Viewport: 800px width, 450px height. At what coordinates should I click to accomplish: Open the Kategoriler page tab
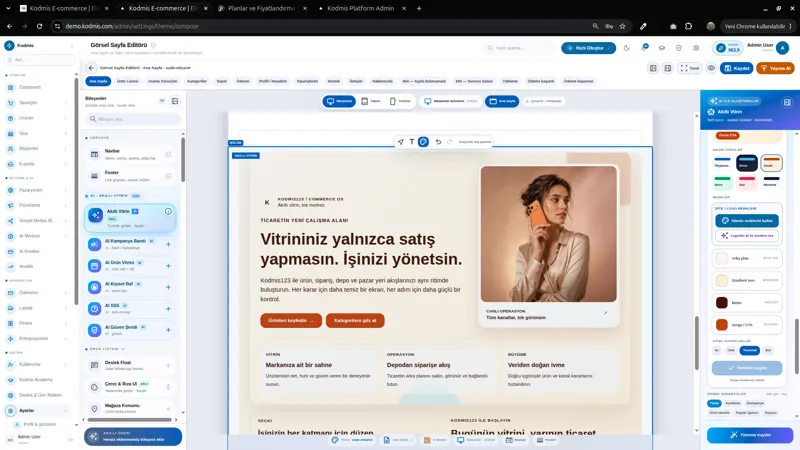click(197, 81)
